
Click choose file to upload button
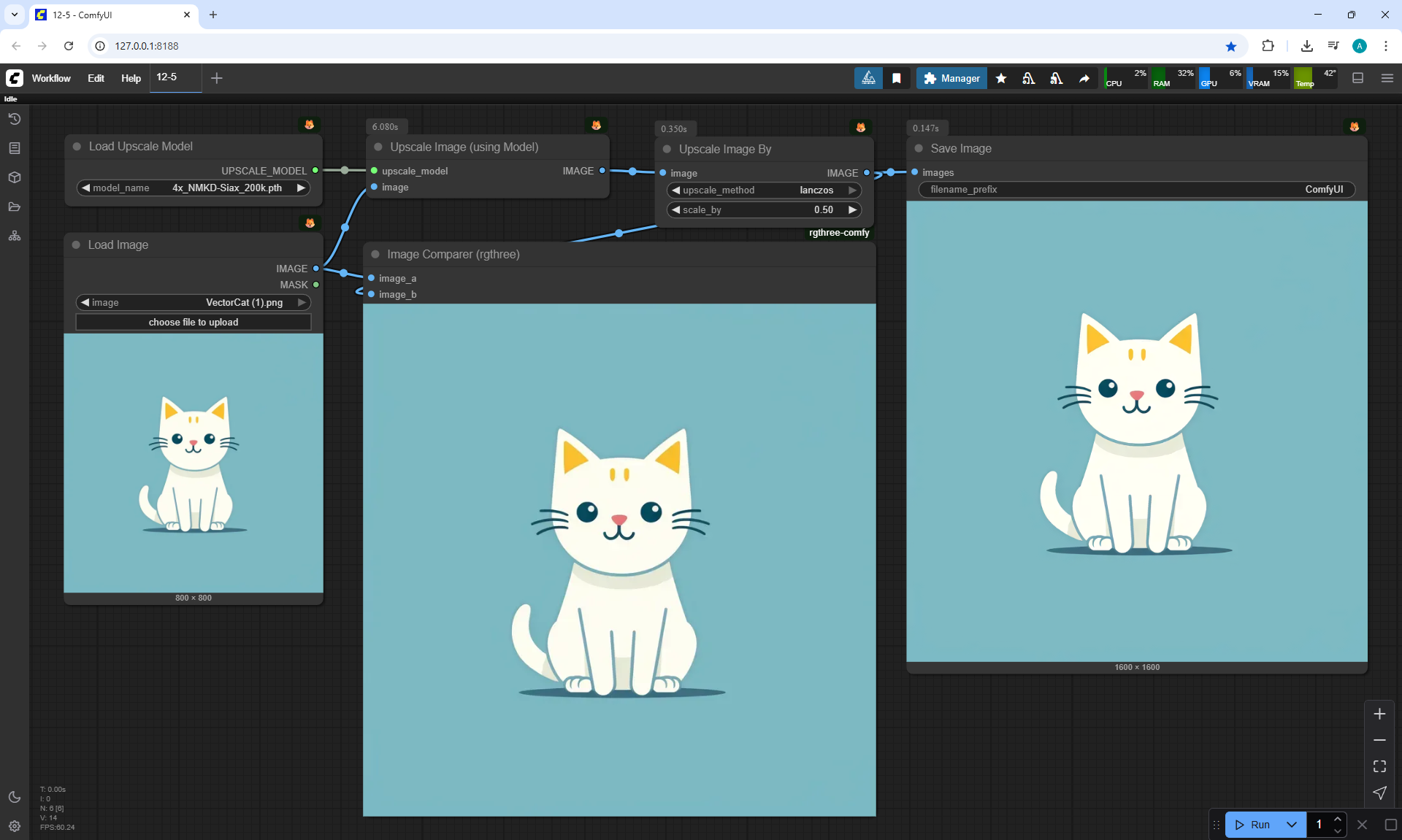pyautogui.click(x=194, y=323)
